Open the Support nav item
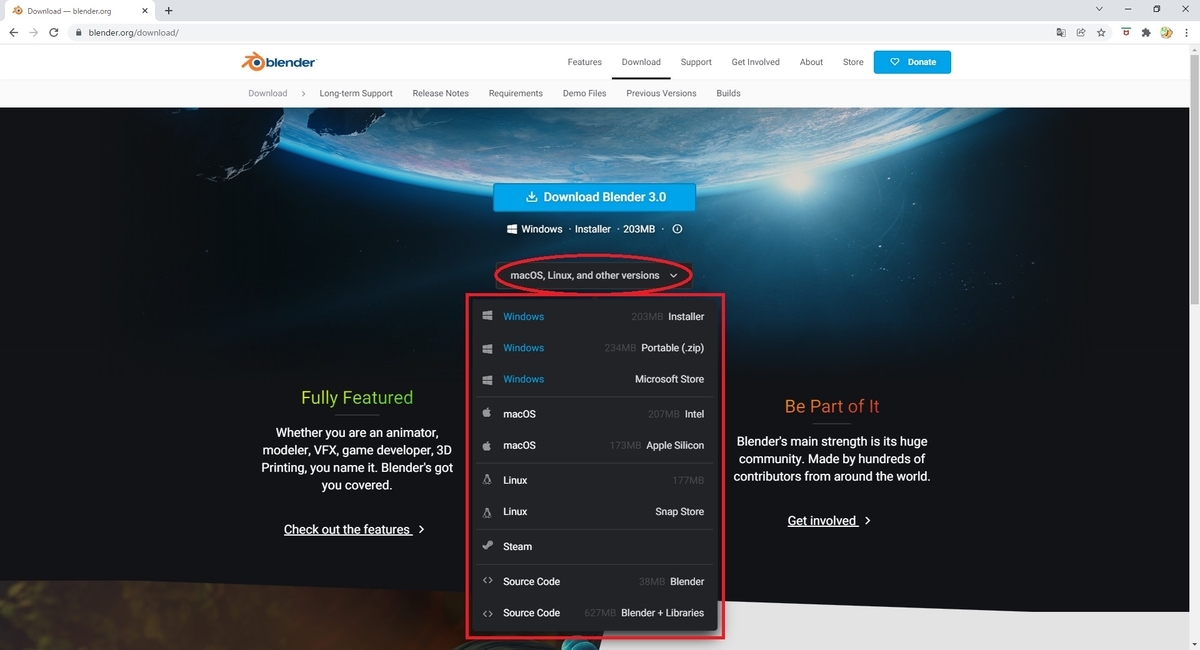1200x650 pixels. [696, 62]
